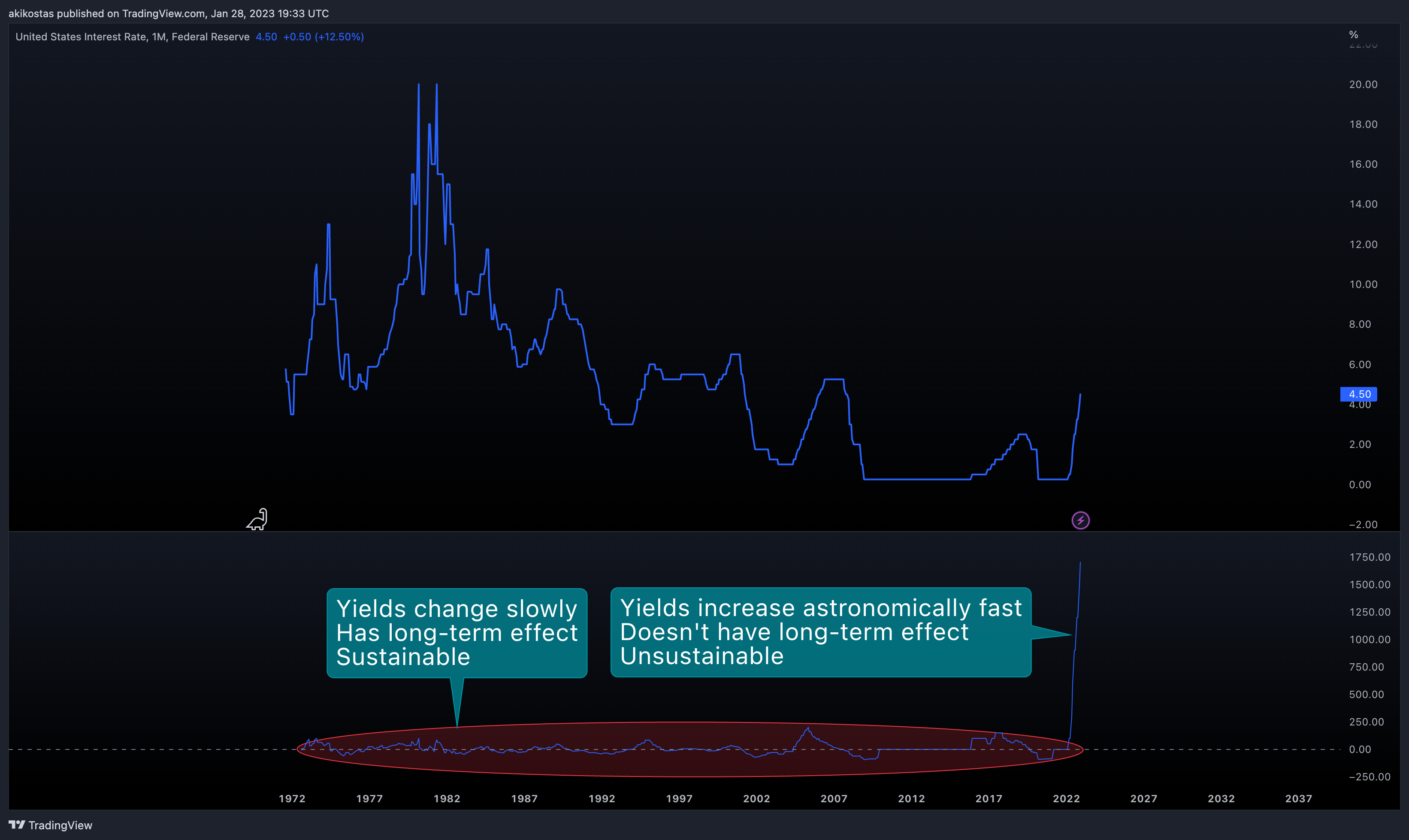Click the 8.00 price scale label

pos(1360,324)
